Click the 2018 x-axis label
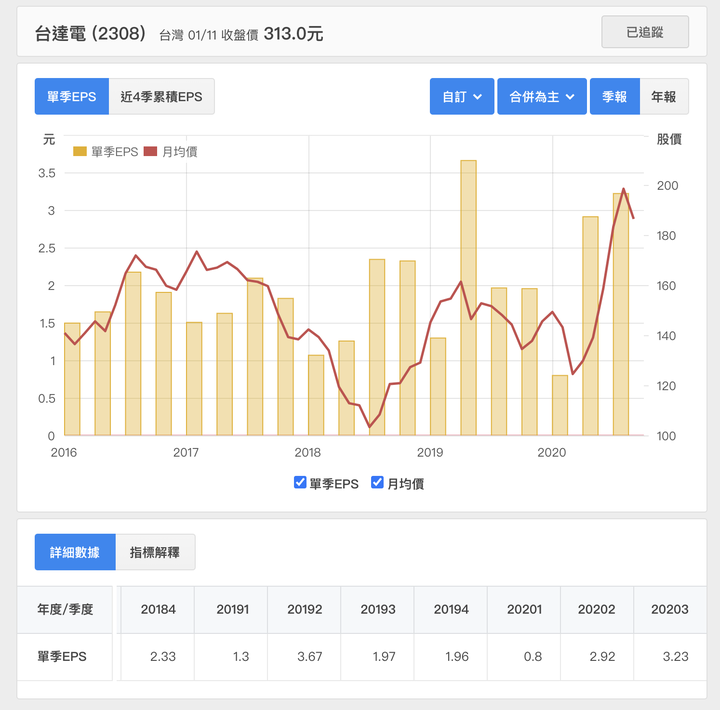 (308, 452)
